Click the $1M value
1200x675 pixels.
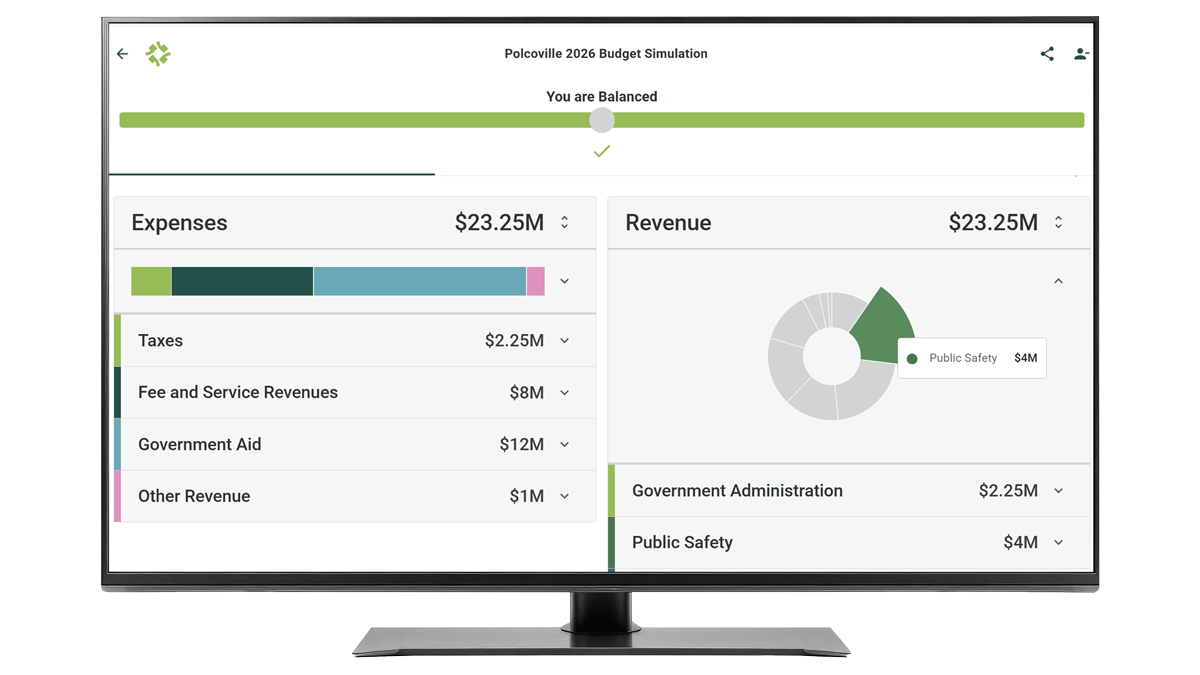pyautogui.click(x=527, y=497)
